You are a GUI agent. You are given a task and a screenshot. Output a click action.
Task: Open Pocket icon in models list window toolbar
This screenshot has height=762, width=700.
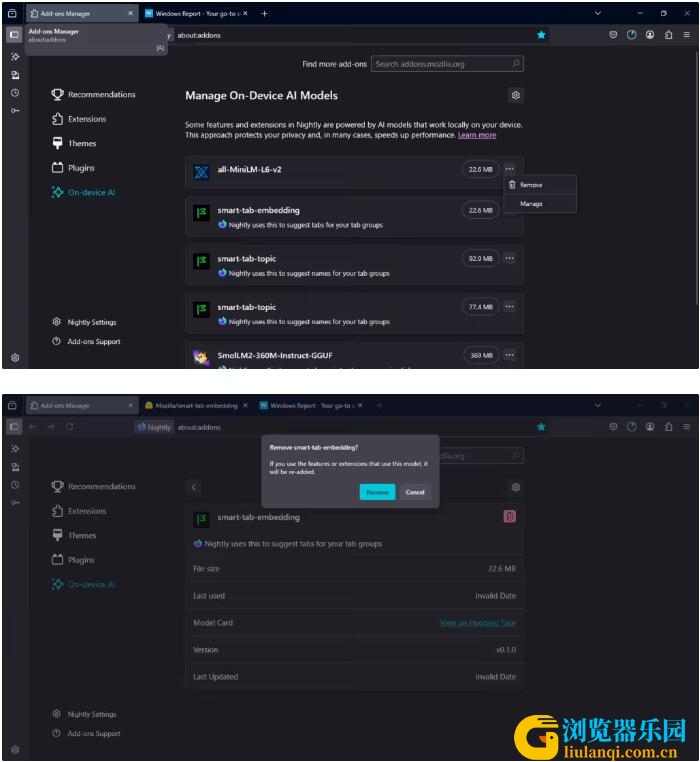tap(613, 35)
